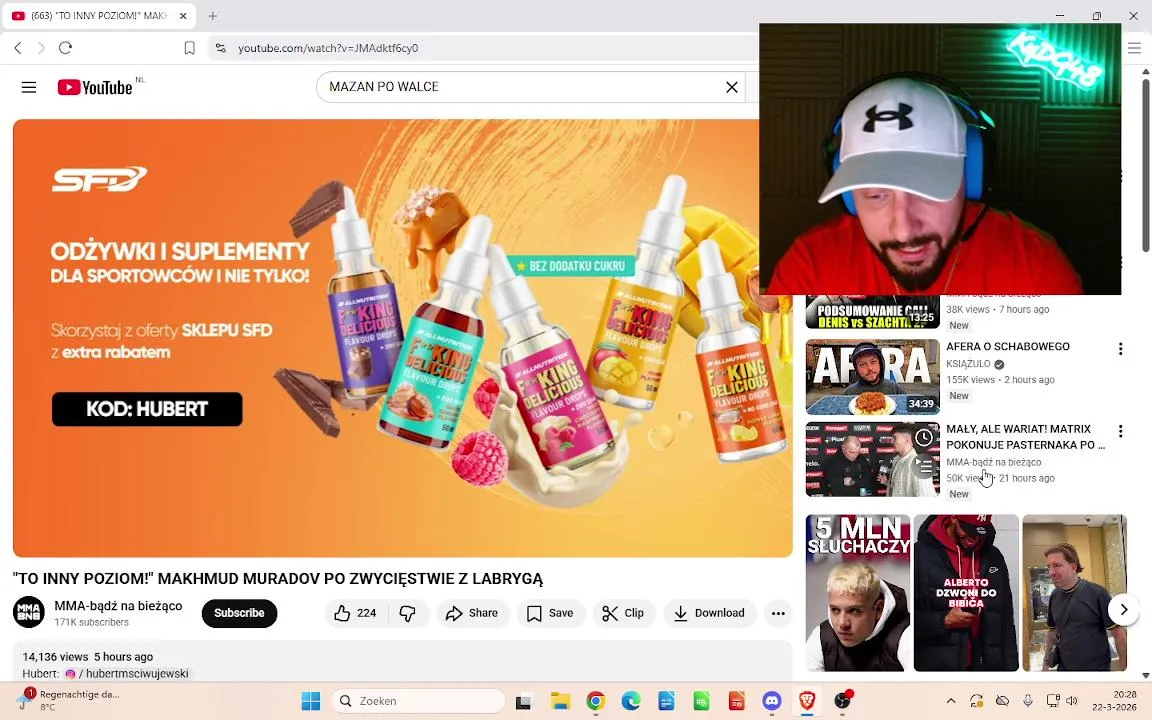The width and height of the screenshot is (1152, 720).
Task: Open Discord from taskbar
Action: coord(771,702)
